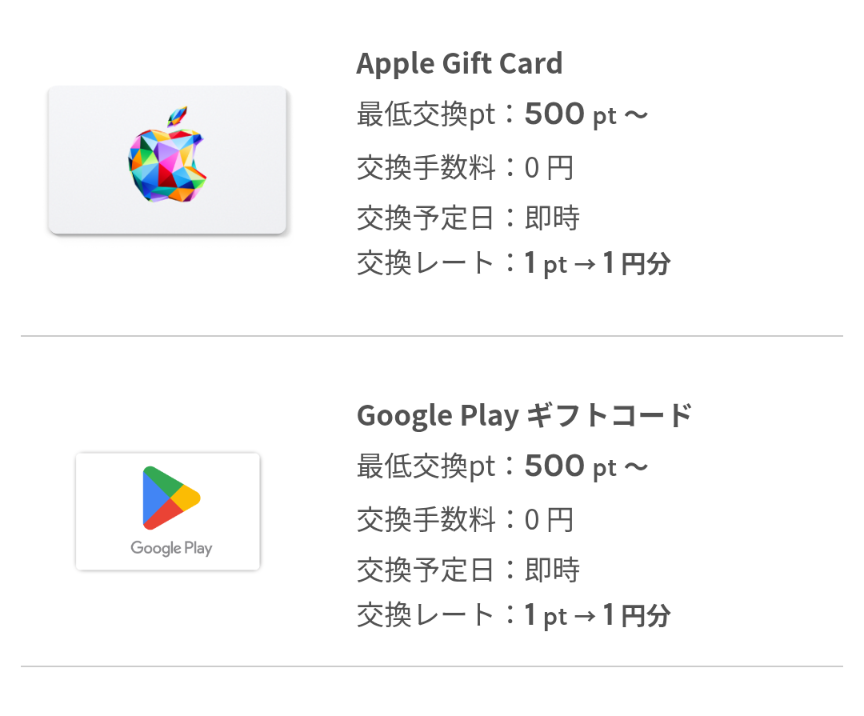The width and height of the screenshot is (864, 716).
Task: Click Apple Gift Card's 交換レート label
Action: coord(426,264)
